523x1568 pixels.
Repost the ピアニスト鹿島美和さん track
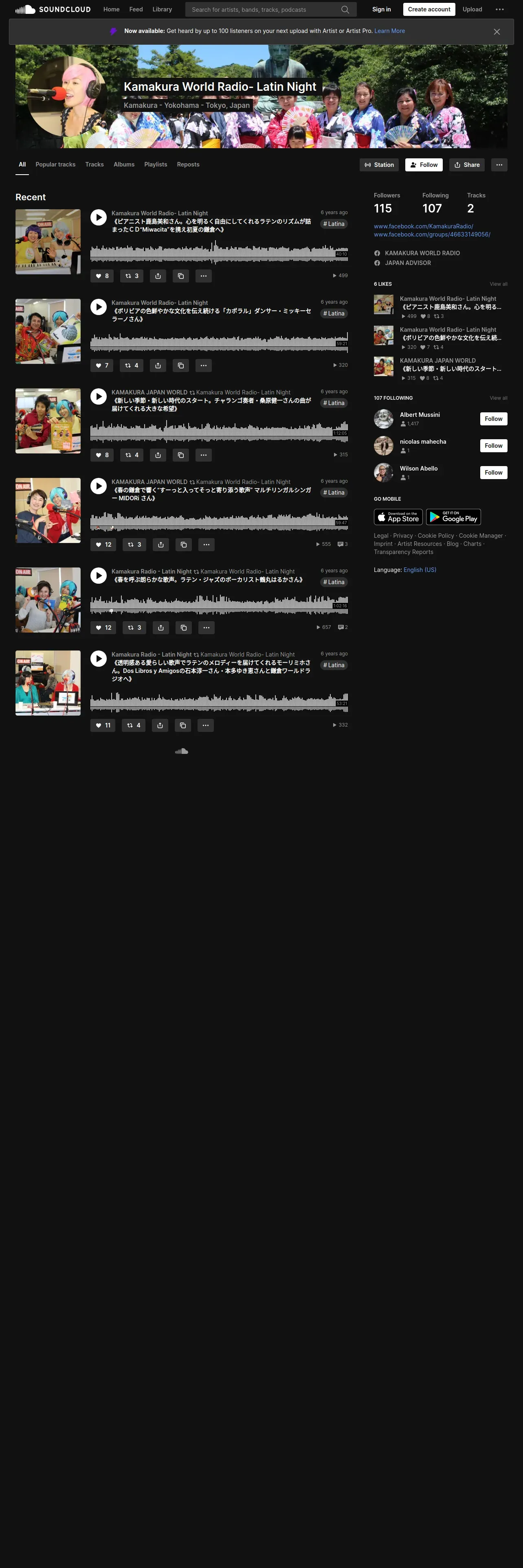coord(132,276)
